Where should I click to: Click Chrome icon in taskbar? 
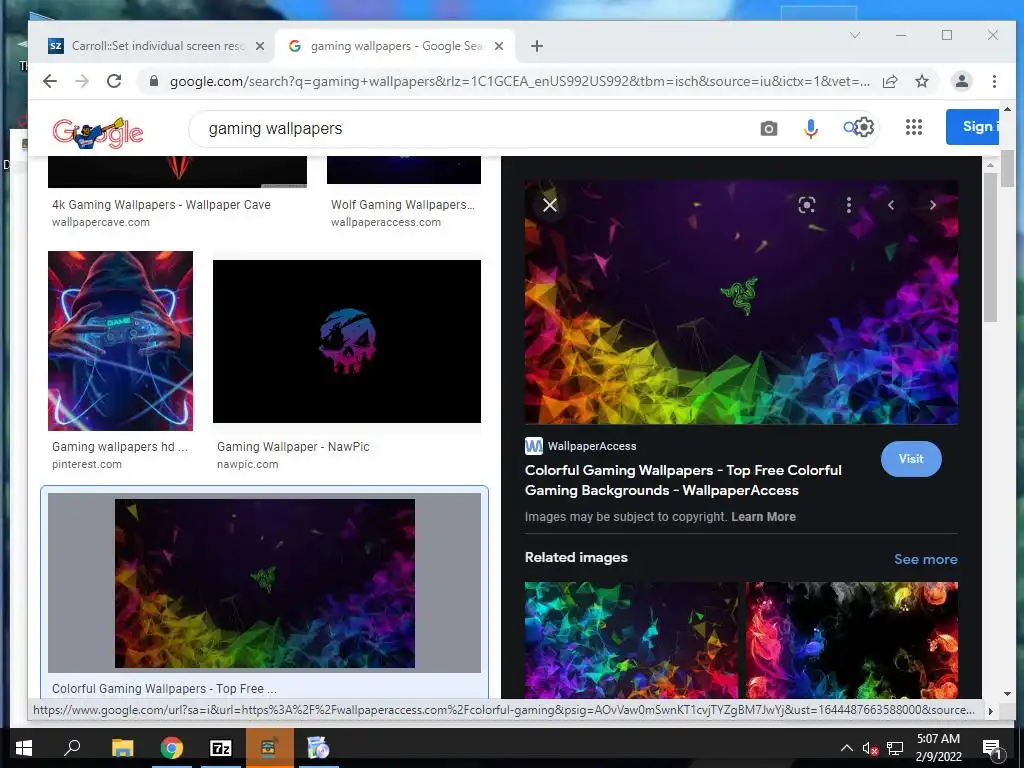coord(172,748)
